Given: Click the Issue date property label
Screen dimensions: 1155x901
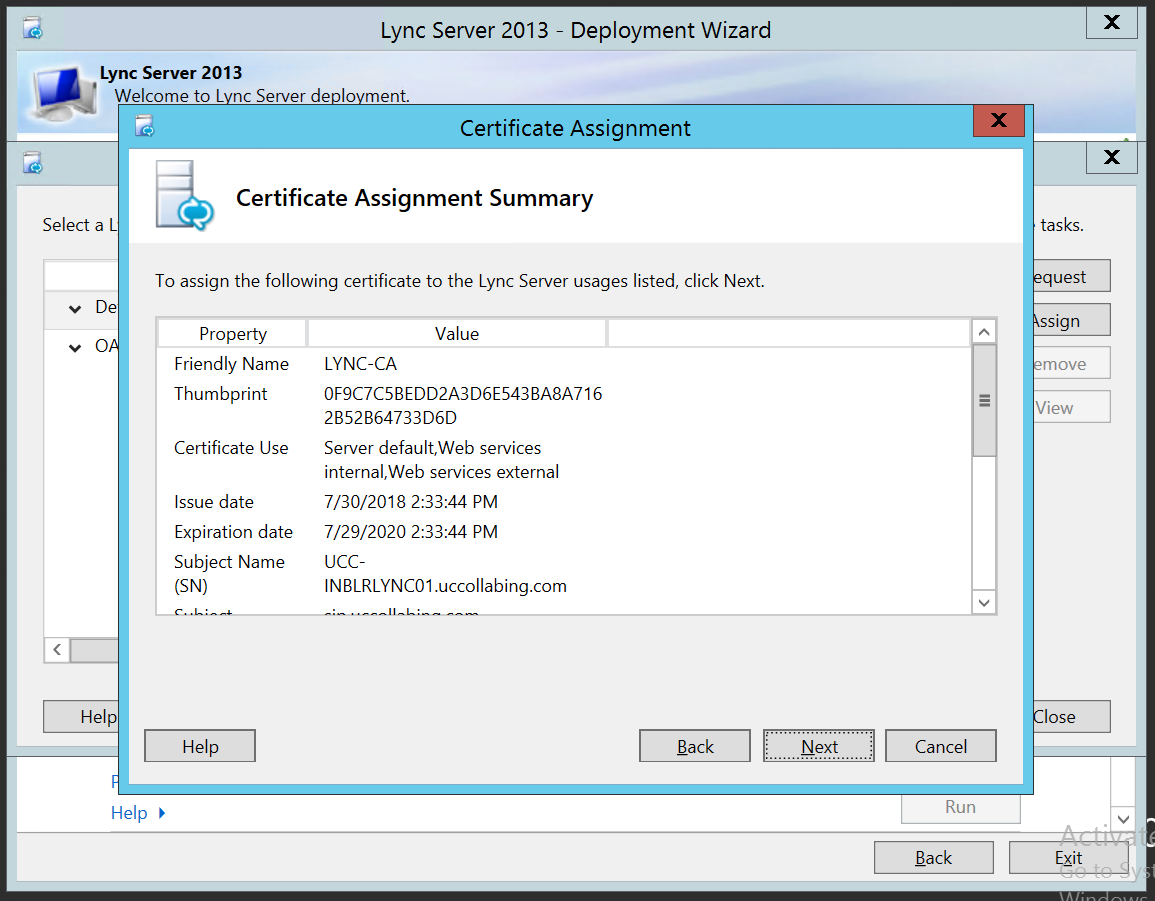Looking at the screenshot, I should (214, 502).
